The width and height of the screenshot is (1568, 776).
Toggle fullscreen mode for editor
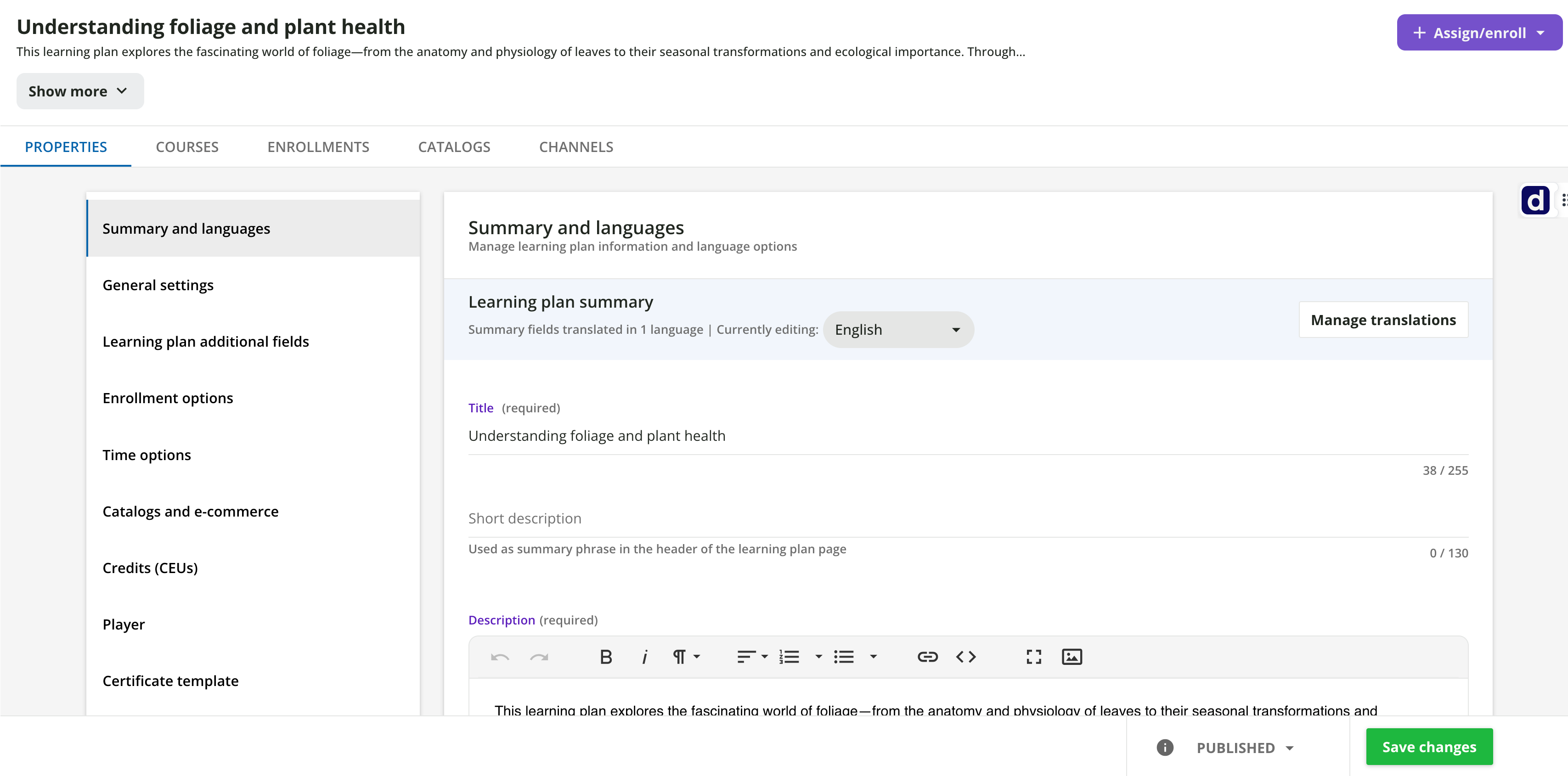tap(1033, 657)
